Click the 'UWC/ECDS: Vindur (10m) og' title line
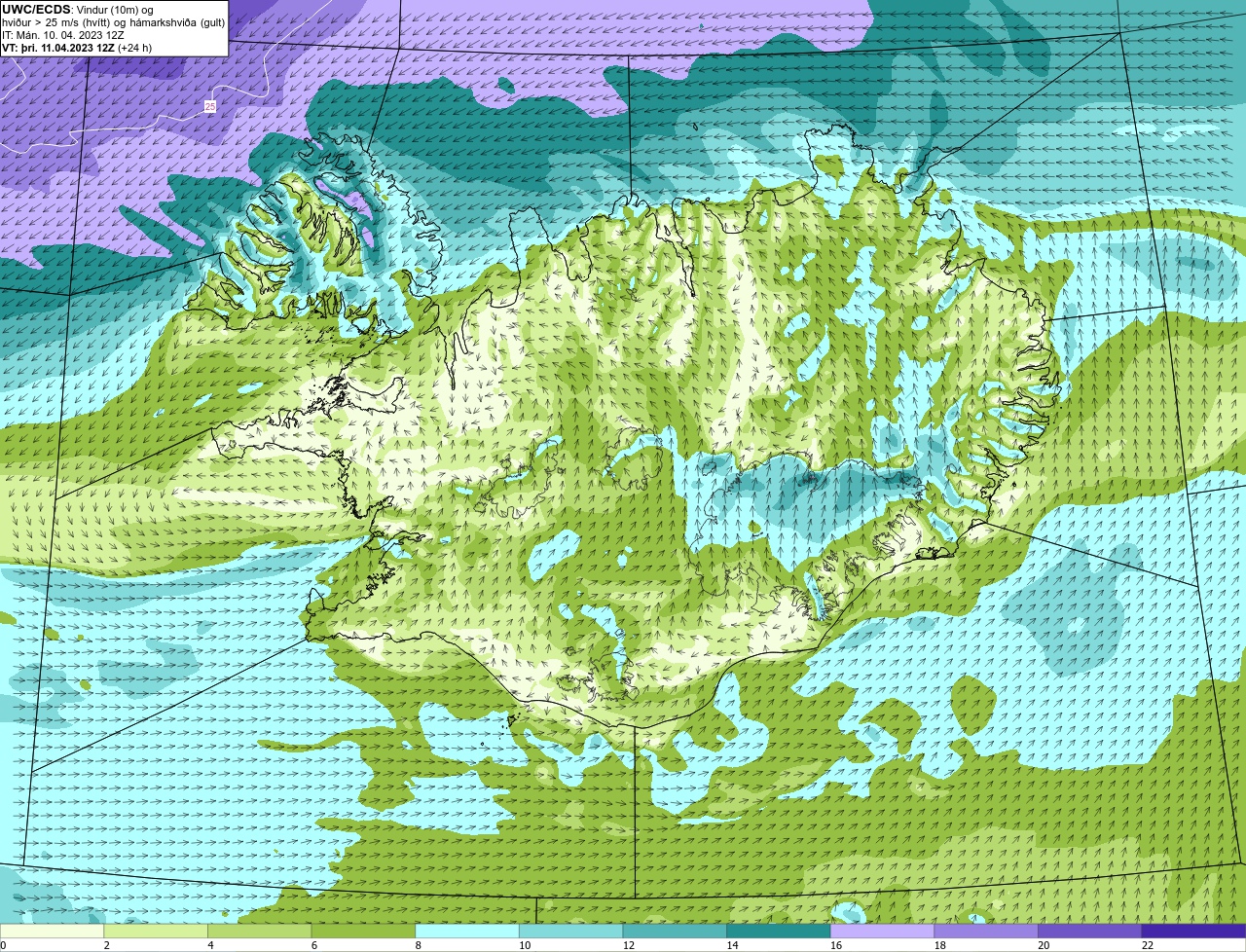Screen dimensions: 1246x952 78,10
